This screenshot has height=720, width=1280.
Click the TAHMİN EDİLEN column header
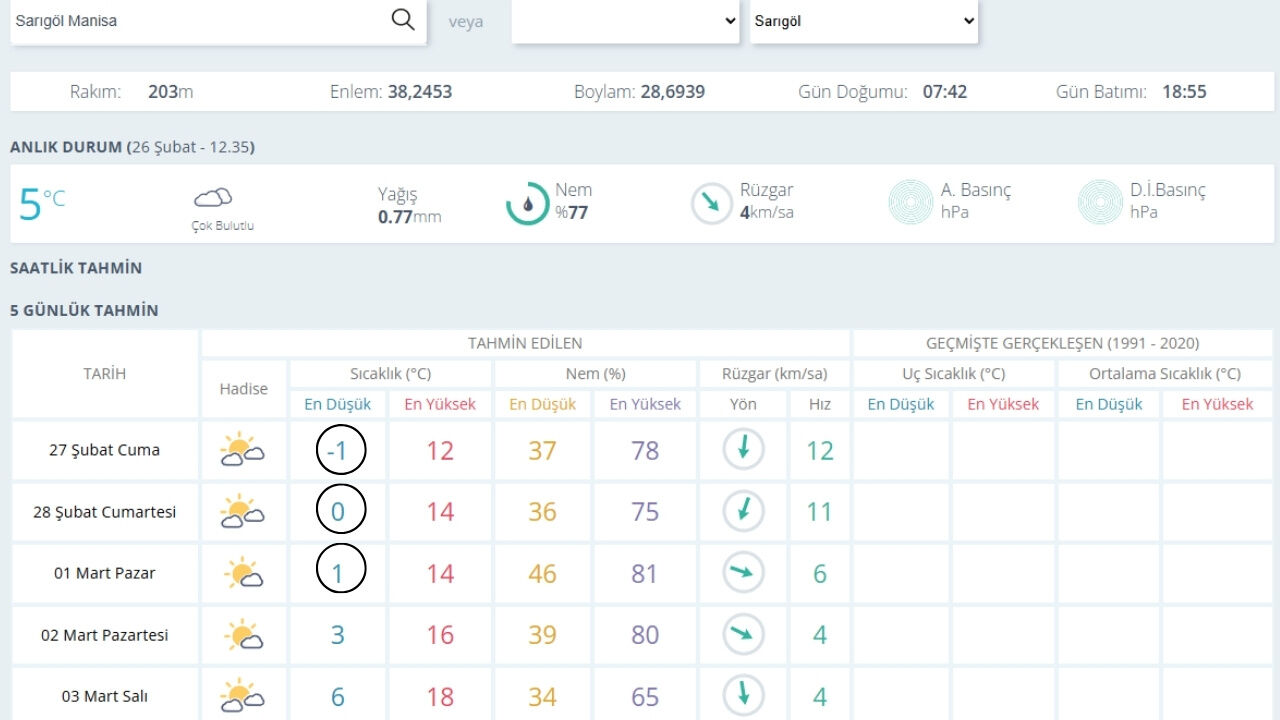[525, 343]
